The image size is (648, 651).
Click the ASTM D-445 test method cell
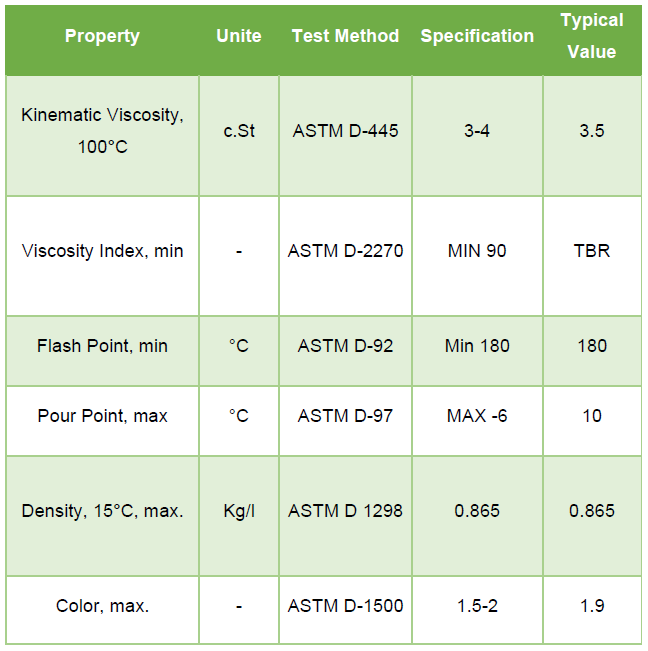[345, 135]
